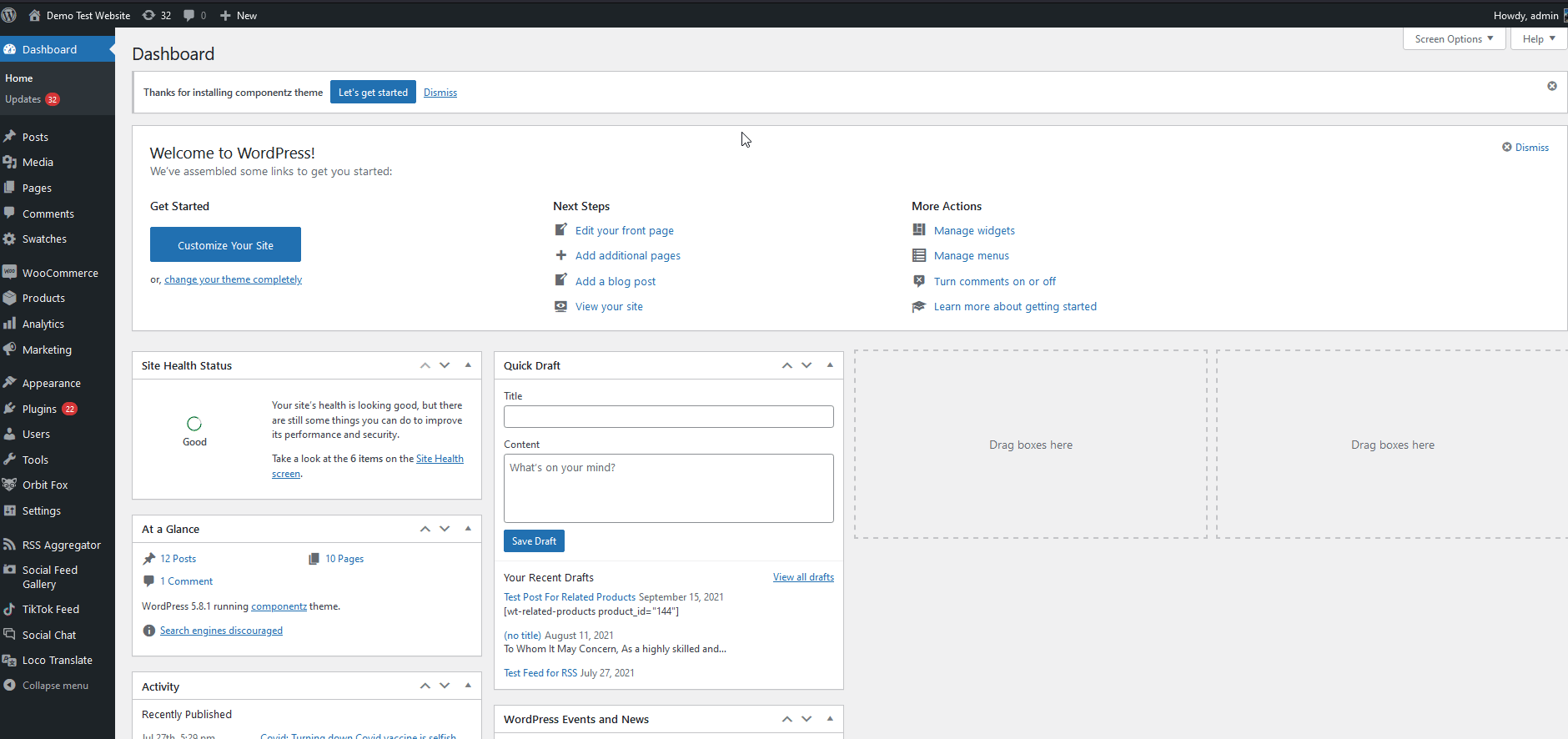Click Add a blog post link

[616, 281]
